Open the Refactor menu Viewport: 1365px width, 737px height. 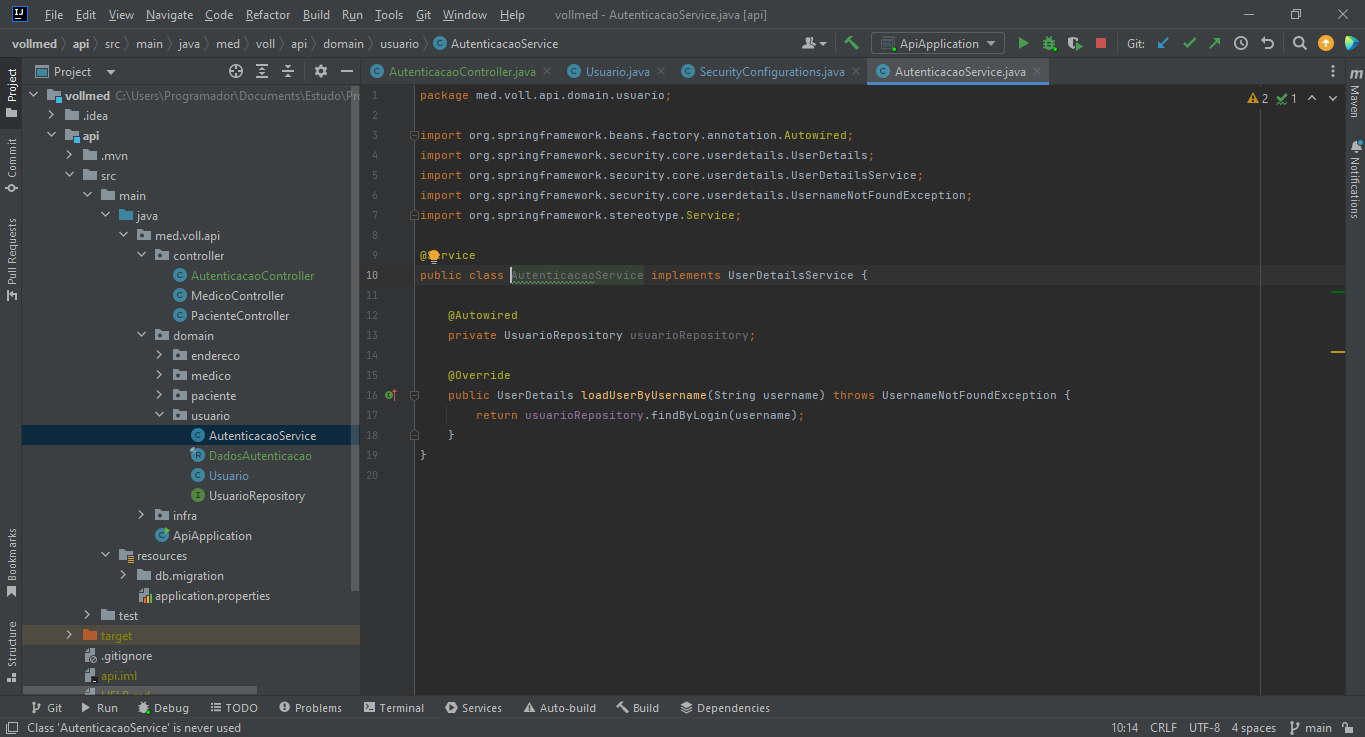point(267,15)
